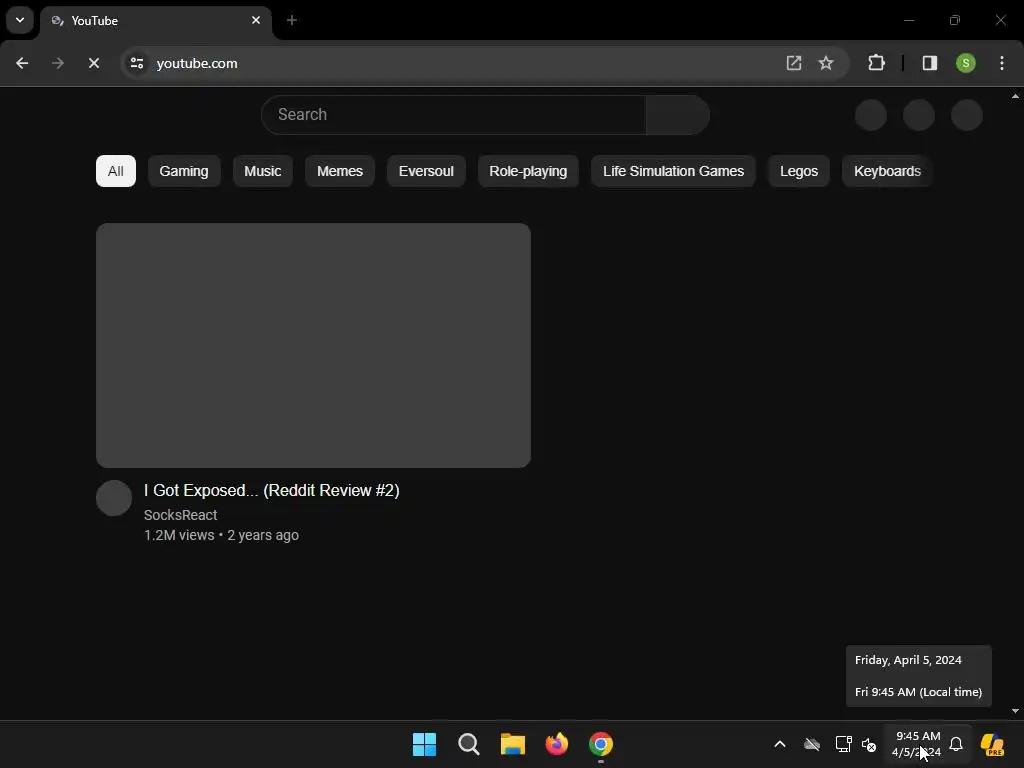The height and width of the screenshot is (768, 1024).
Task: Click the forward navigation arrow
Action: pyautogui.click(x=57, y=63)
